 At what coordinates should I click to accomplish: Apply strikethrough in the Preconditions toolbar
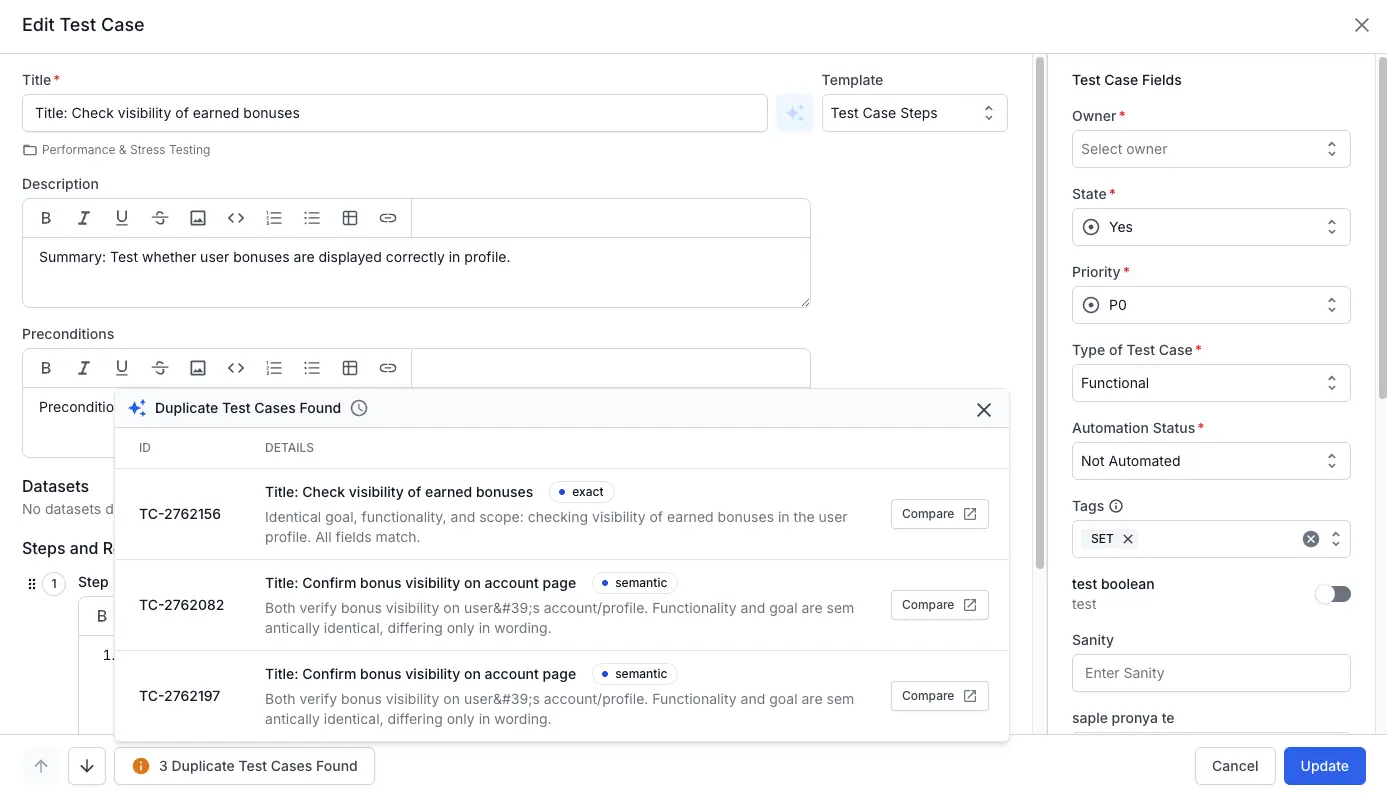pyautogui.click(x=160, y=367)
